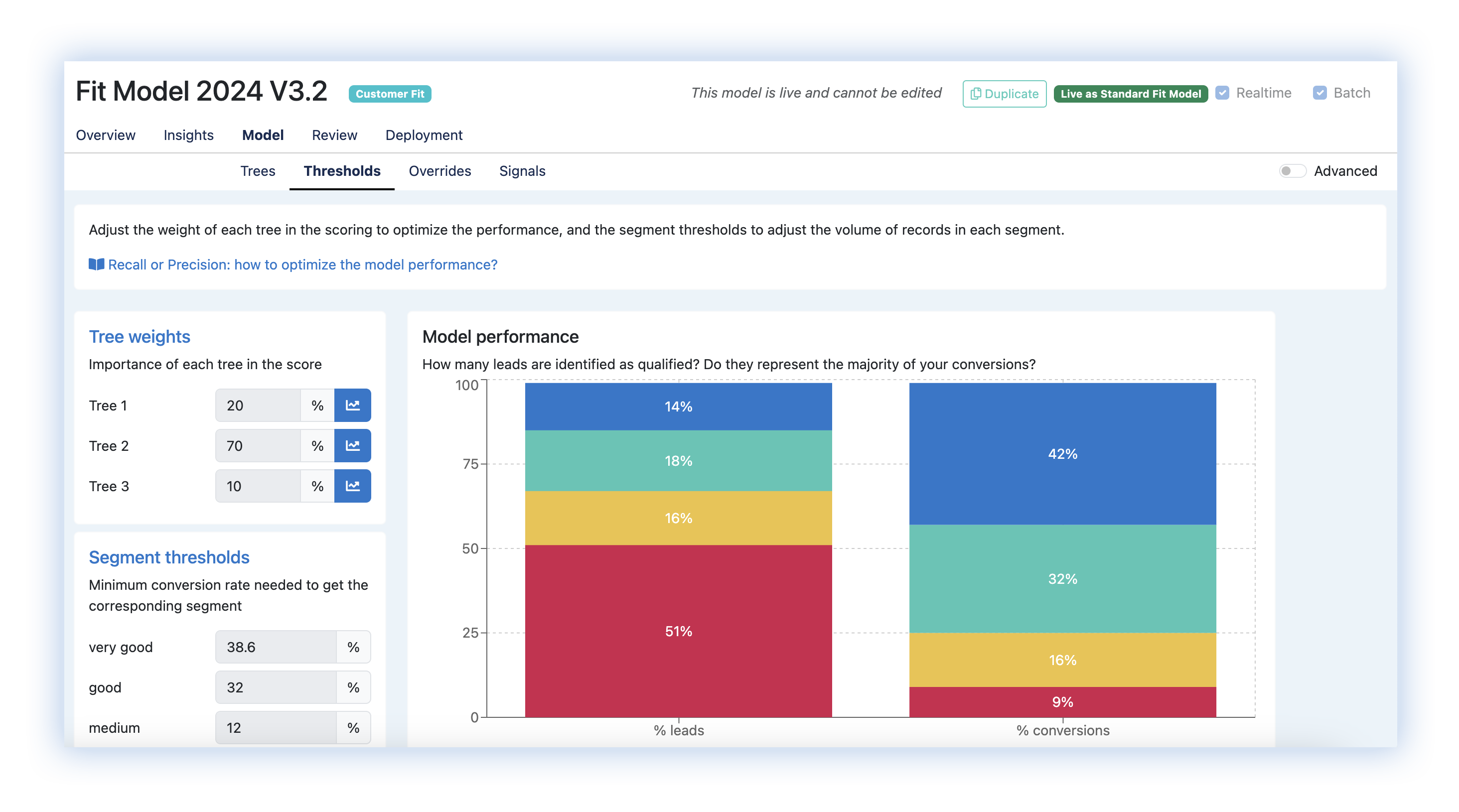1459x812 pixels.
Task: Uncheck the Realtime checkbox
Action: [1222, 93]
